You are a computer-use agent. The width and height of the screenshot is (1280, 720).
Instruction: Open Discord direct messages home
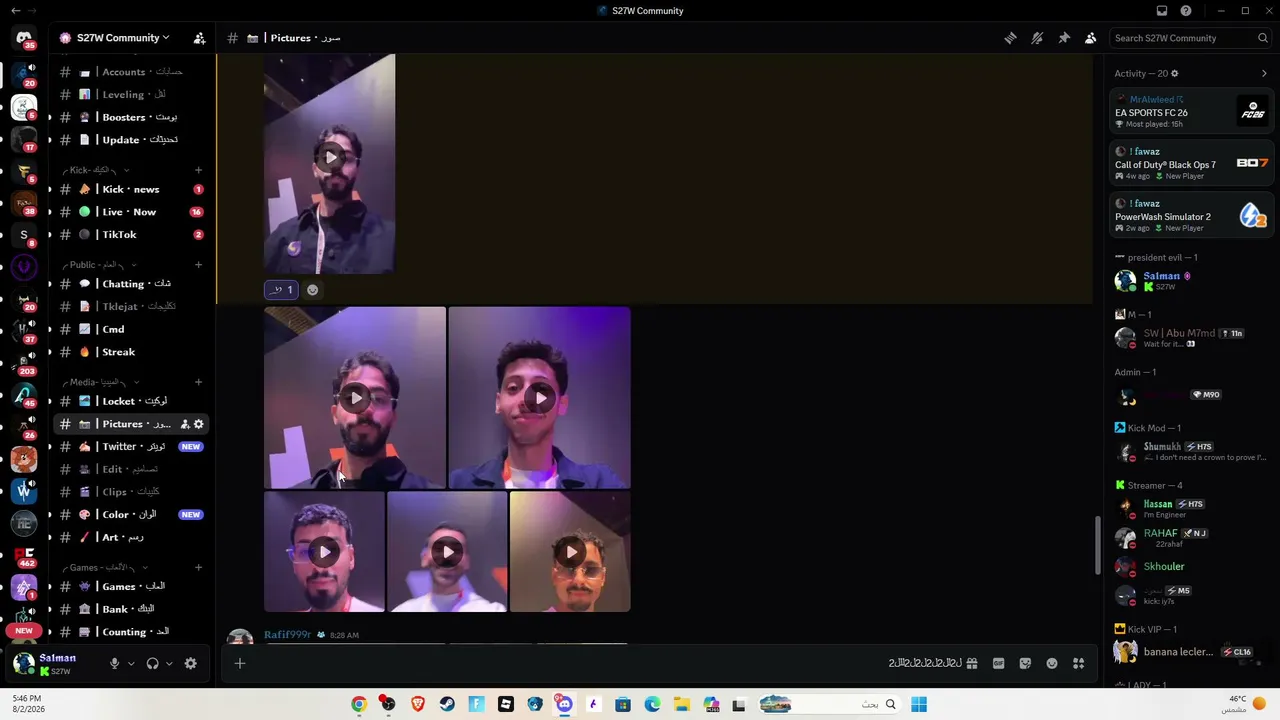[24, 38]
